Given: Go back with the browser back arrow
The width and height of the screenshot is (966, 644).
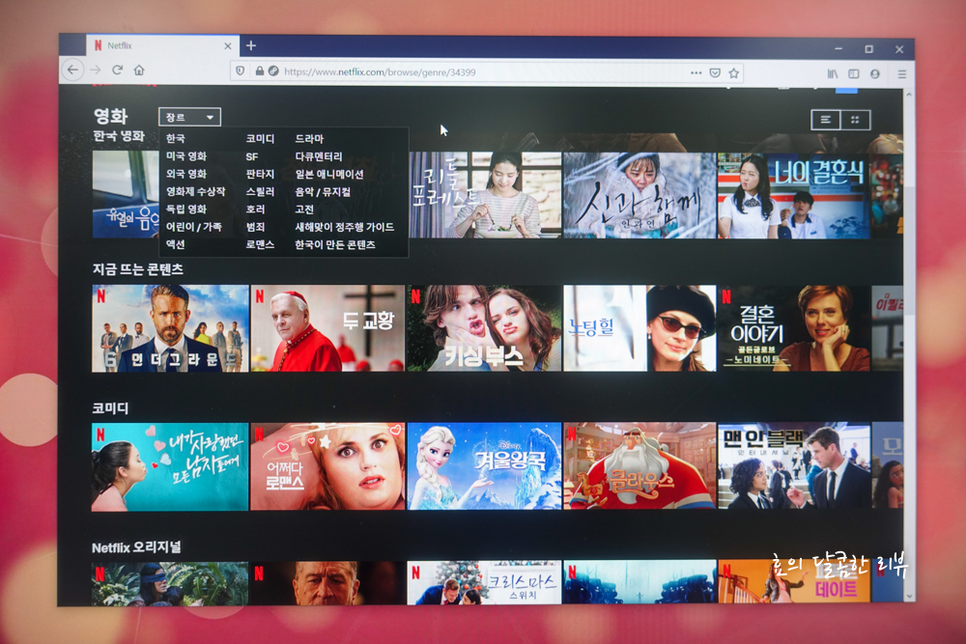Looking at the screenshot, I should pyautogui.click(x=73, y=70).
